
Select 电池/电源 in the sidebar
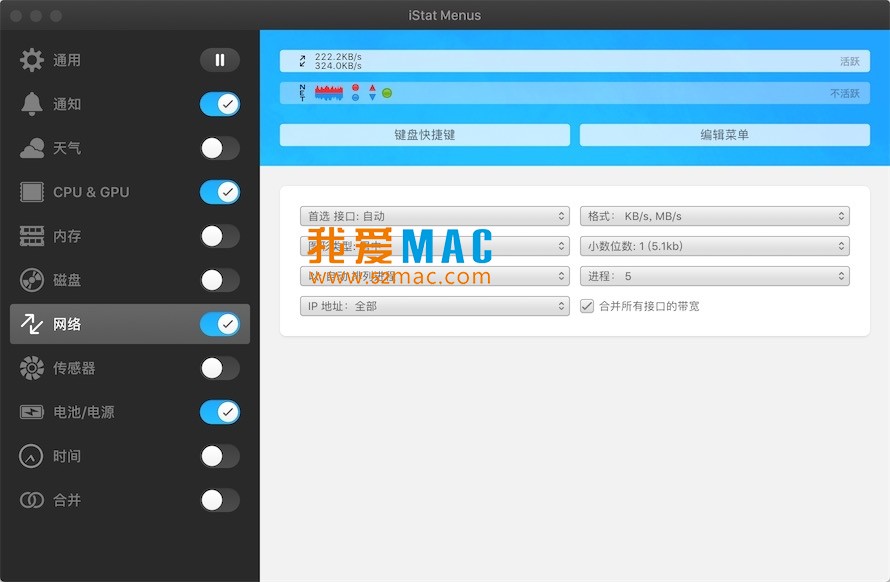click(84, 412)
